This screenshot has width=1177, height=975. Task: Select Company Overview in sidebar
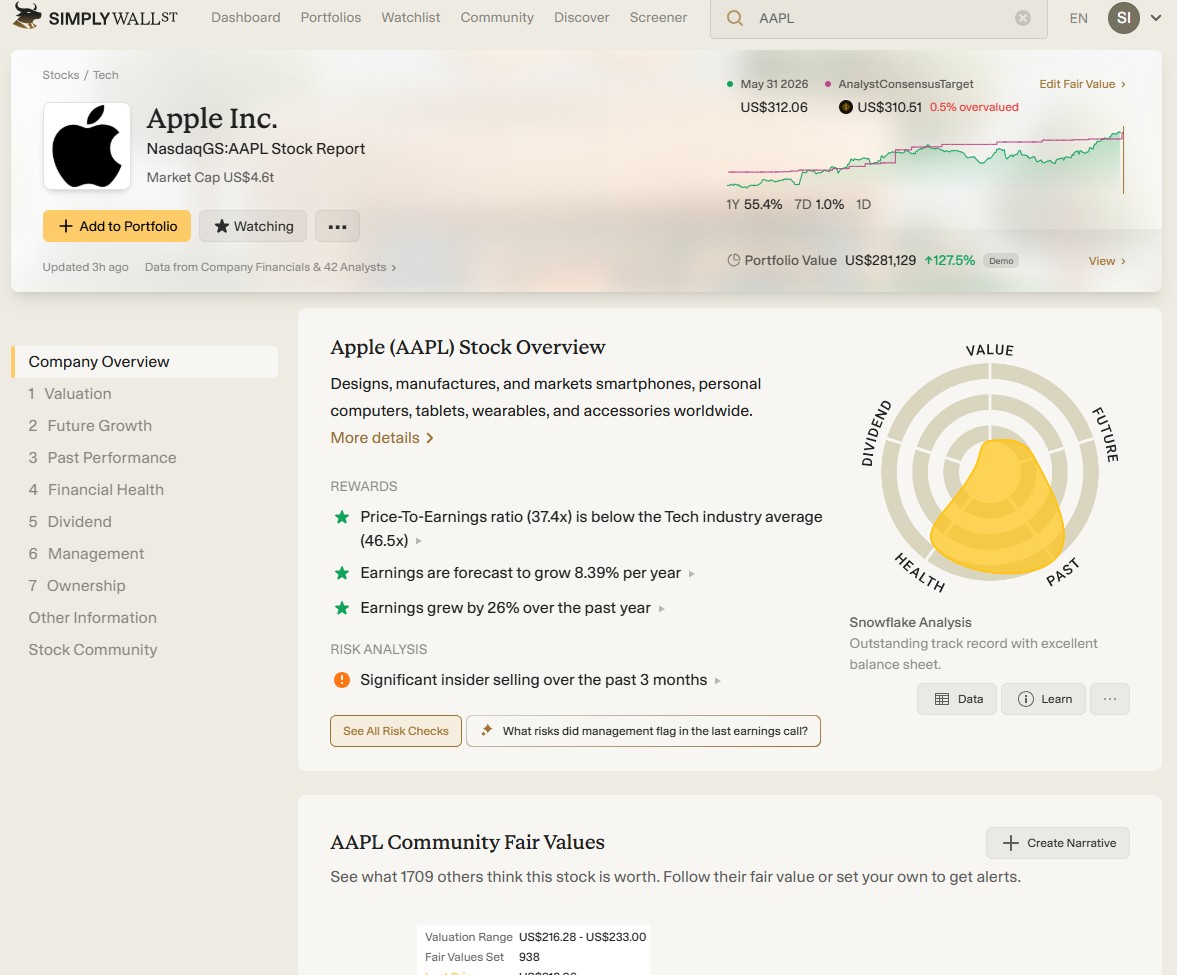[145, 362]
